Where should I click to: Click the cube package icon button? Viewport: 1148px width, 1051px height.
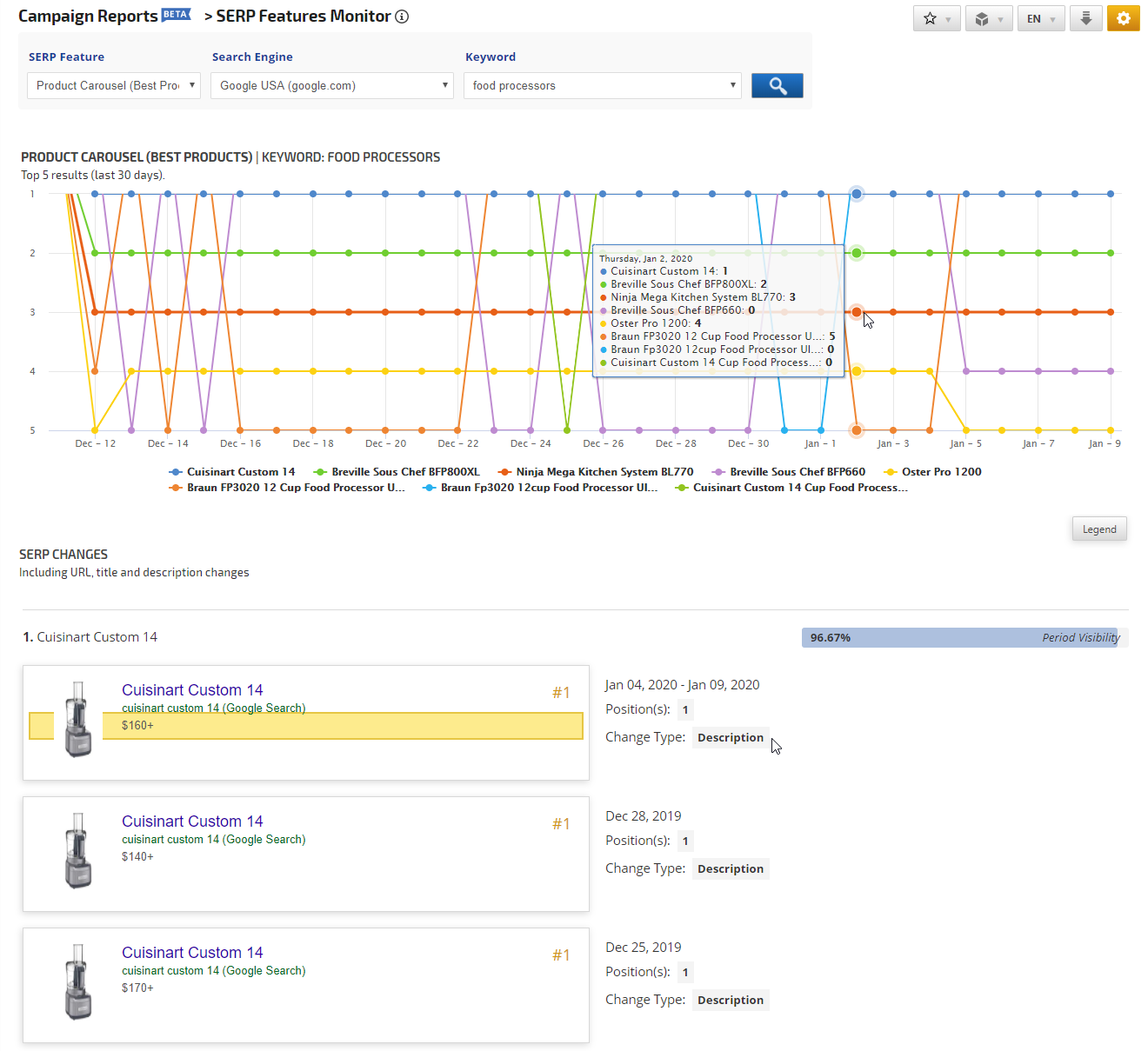987,18
